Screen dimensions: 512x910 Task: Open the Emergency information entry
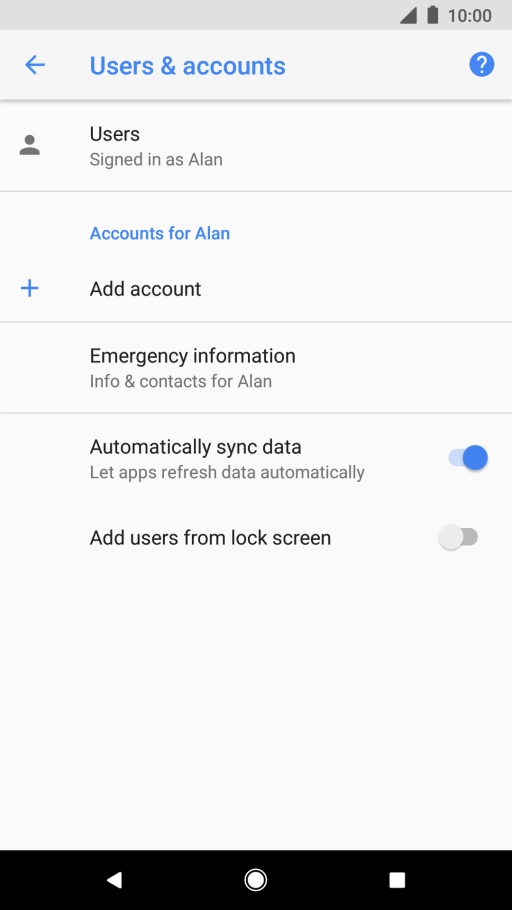(x=256, y=368)
